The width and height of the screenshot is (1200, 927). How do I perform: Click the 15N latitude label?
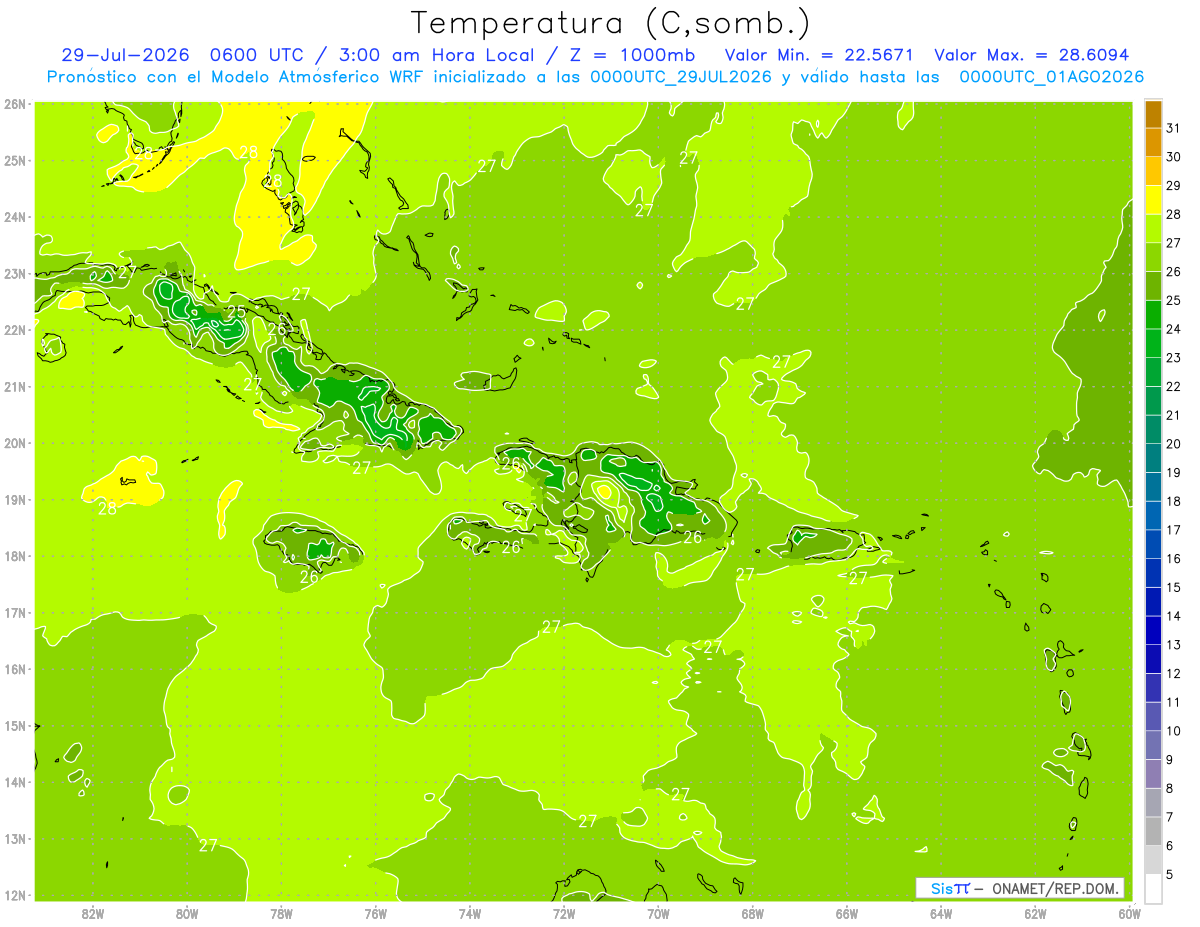pos(14,725)
